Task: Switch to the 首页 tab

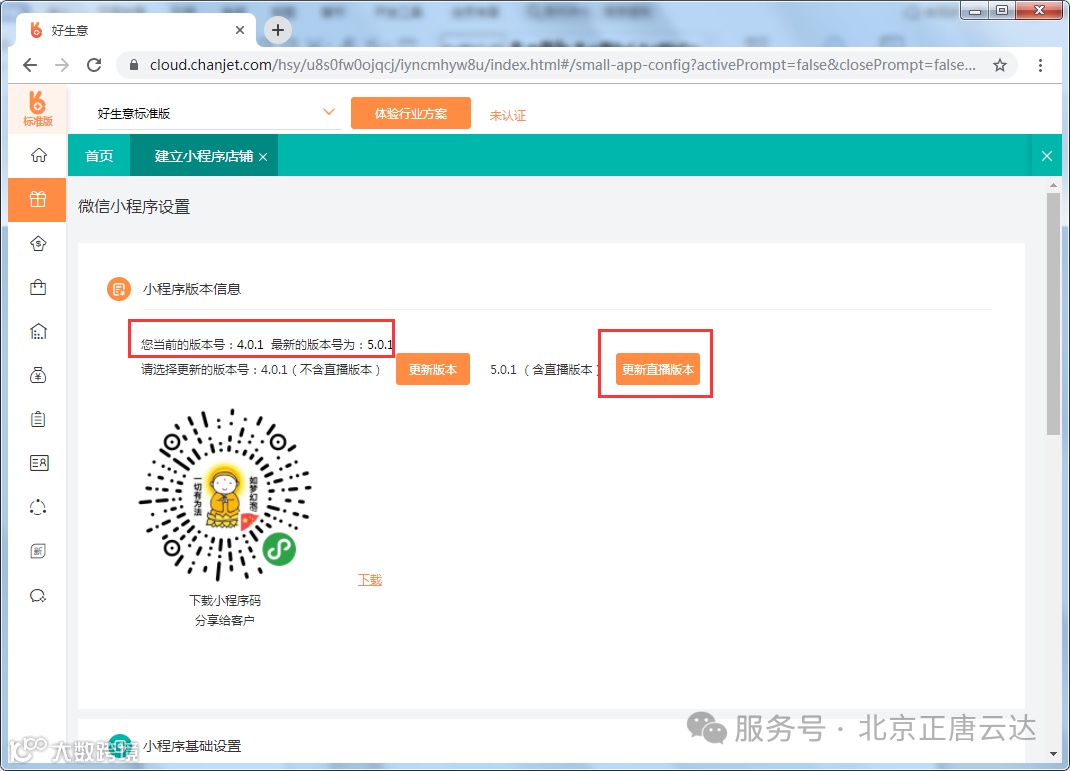Action: [x=99, y=156]
